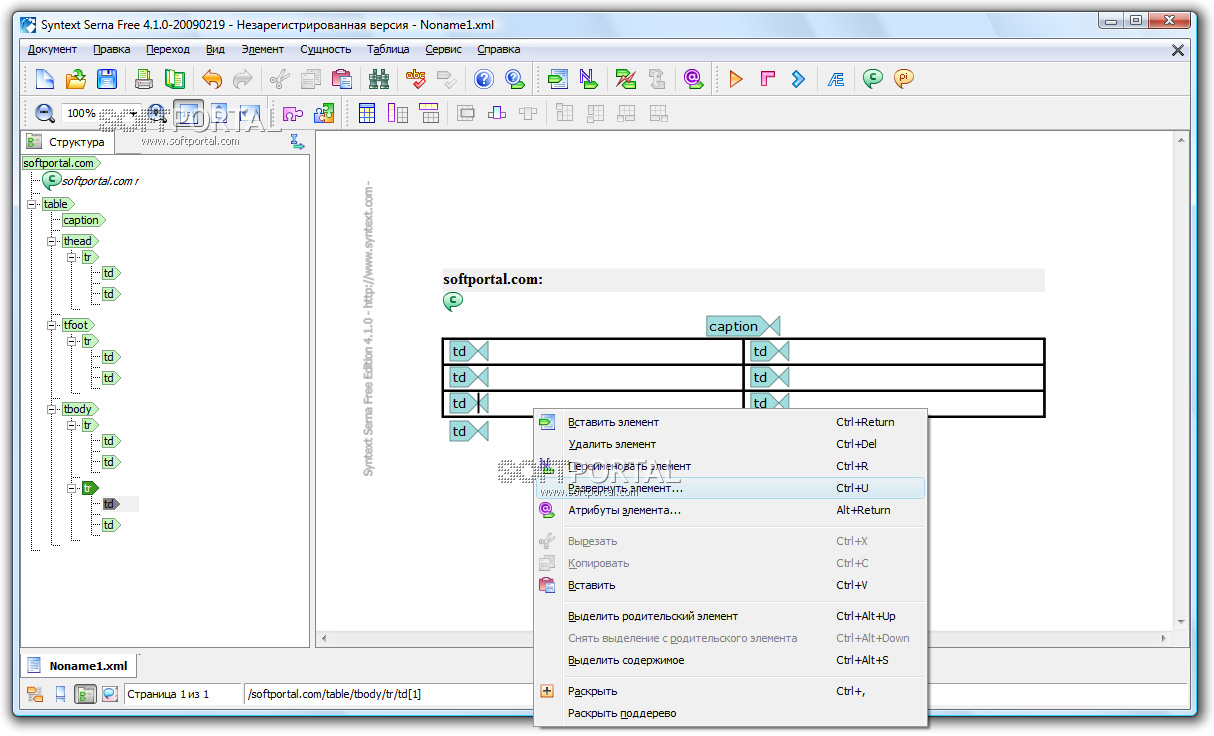Open Find with the binoculars icon
The image size is (1214, 736).
(378, 79)
